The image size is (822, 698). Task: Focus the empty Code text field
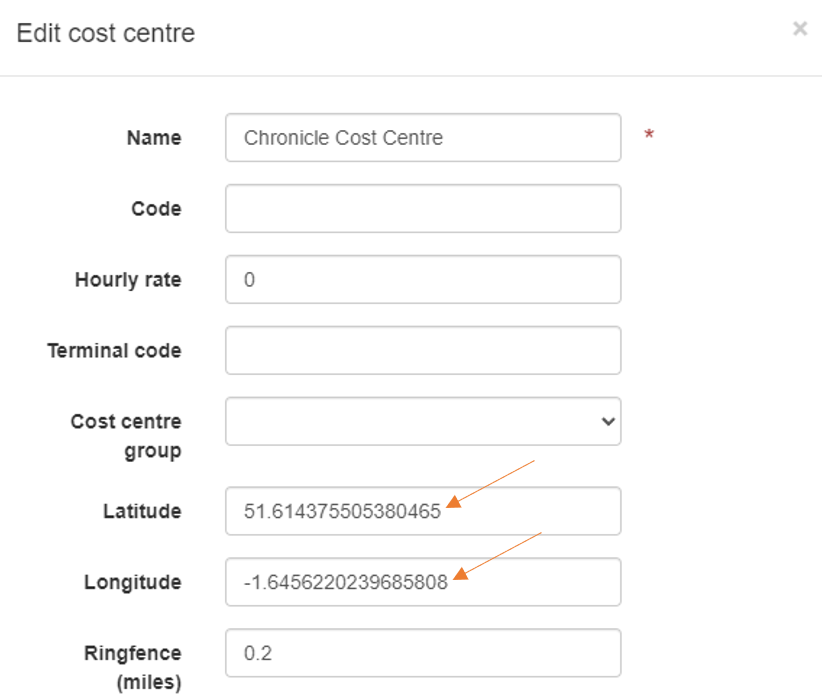pyautogui.click(x=423, y=208)
